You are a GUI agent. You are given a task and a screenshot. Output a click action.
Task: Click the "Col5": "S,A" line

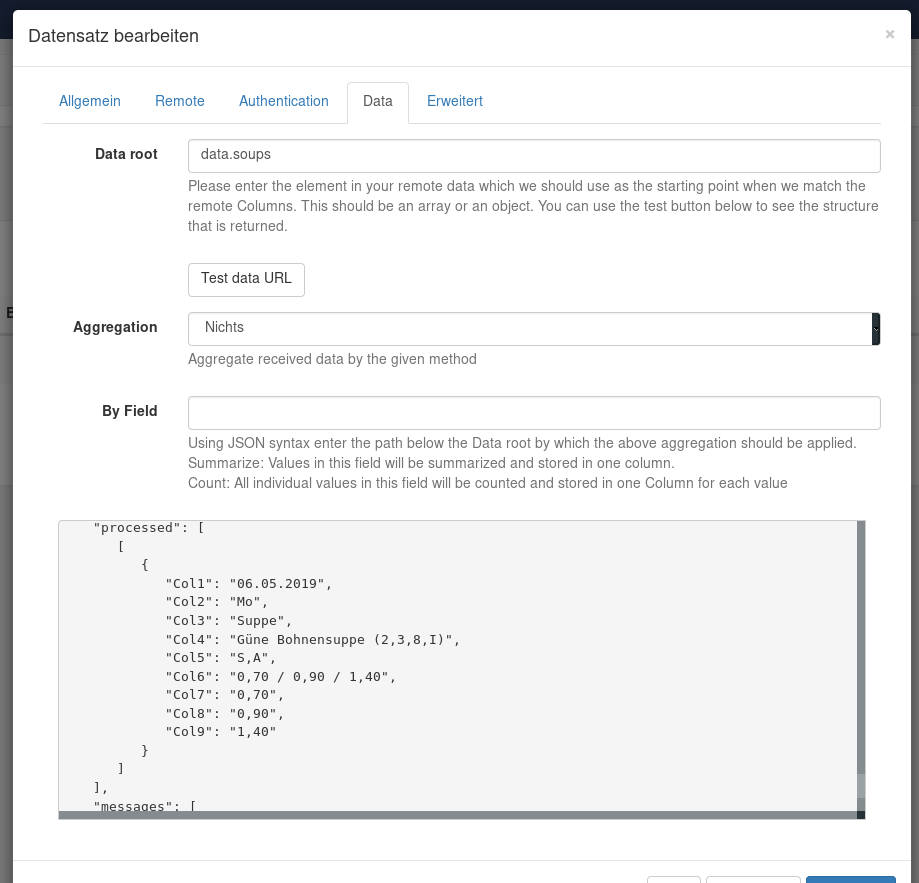pos(220,657)
